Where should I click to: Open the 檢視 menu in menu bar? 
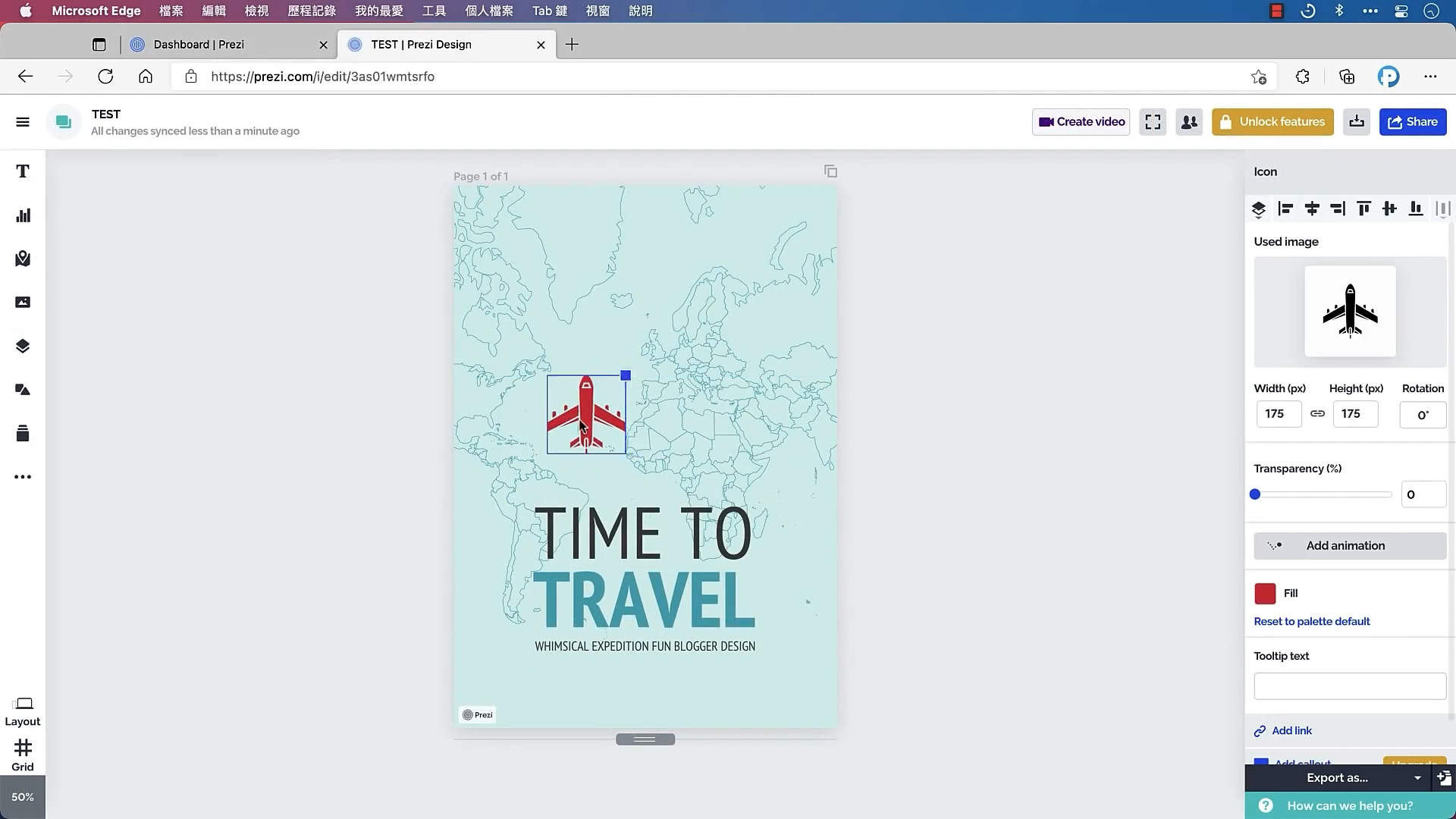(x=256, y=11)
